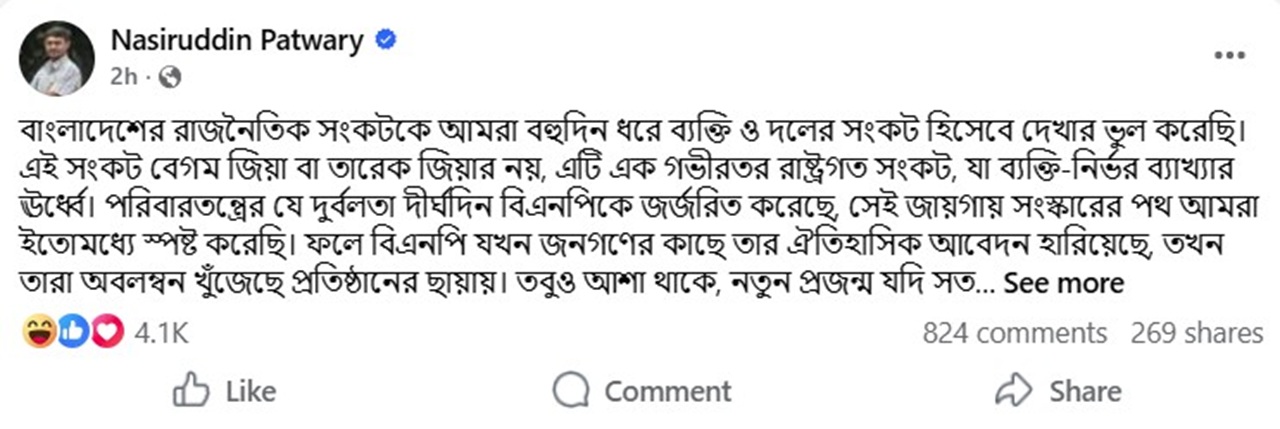Open the three-dot post options menu

tap(1228, 57)
